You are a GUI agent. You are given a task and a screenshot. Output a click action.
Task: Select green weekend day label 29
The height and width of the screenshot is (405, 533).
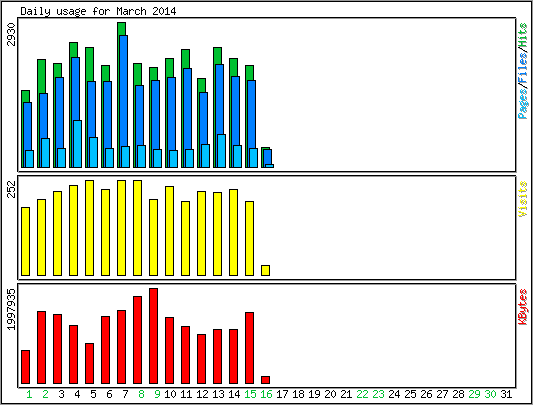point(474,394)
